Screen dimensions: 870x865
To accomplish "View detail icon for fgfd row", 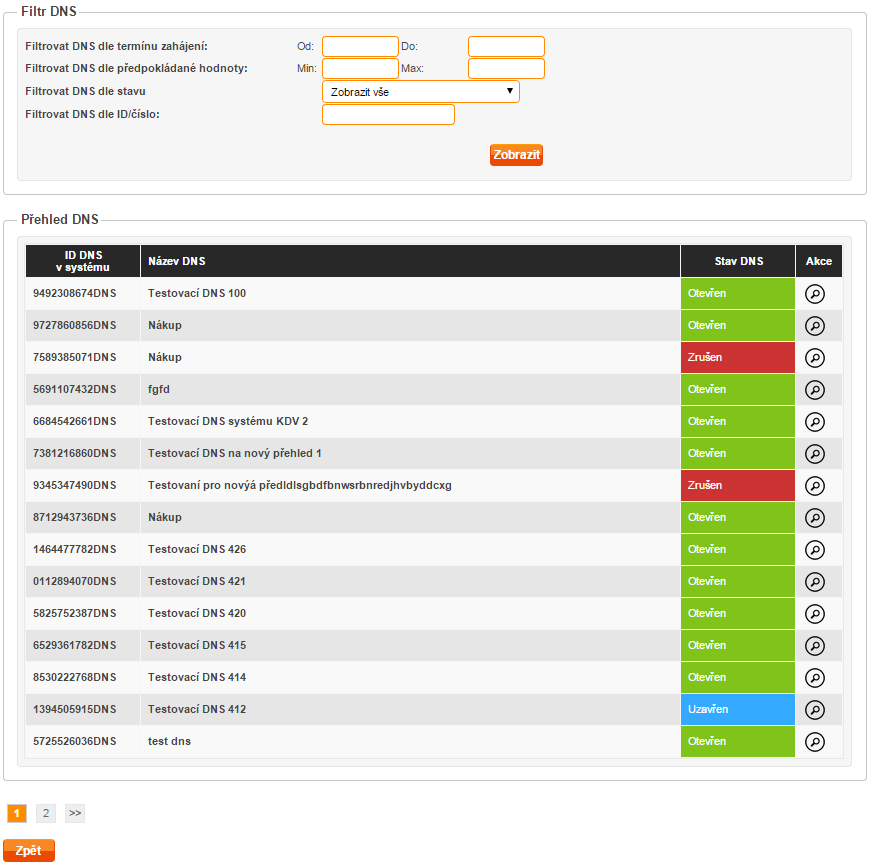I will [815, 389].
